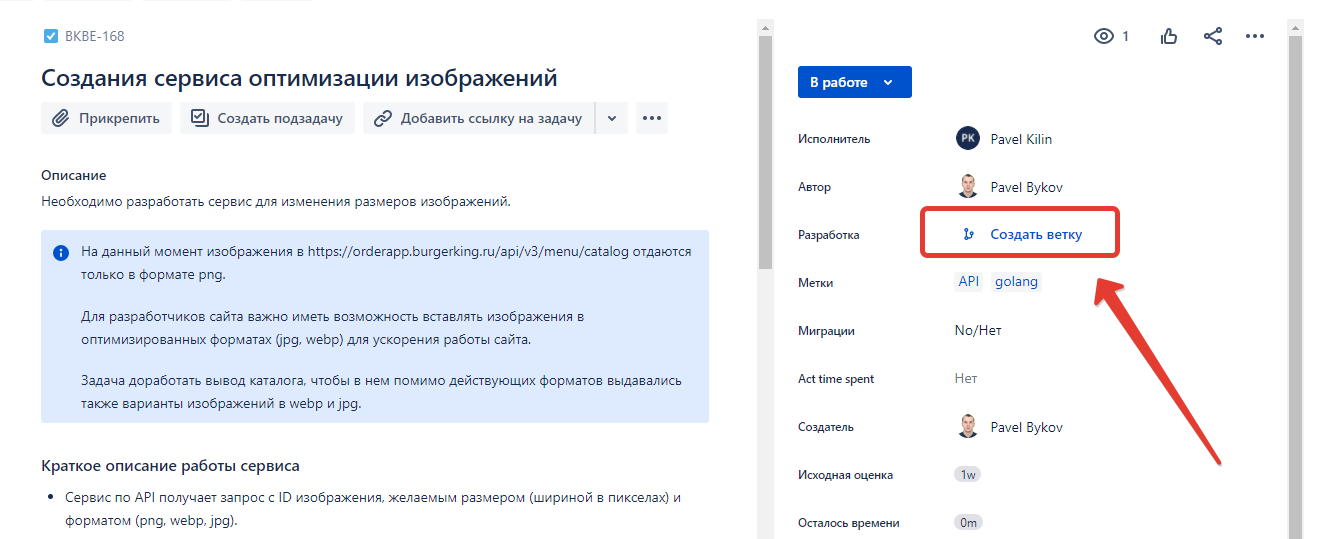Image resolution: width=1320 pixels, height=539 pixels.
Task: Open the "В работе" status dropdown
Action: click(854, 83)
